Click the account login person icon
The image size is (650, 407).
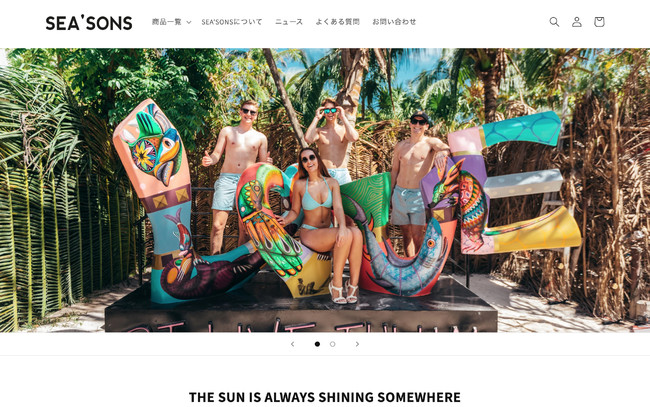point(577,22)
